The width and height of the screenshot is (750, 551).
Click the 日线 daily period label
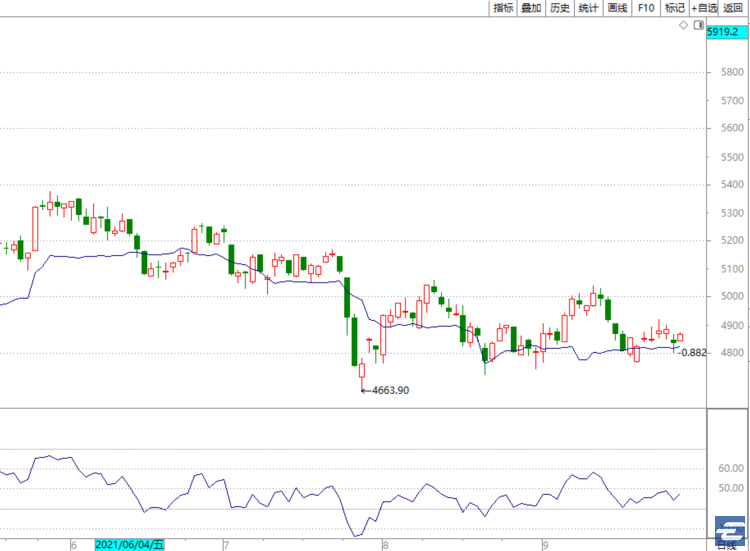[x=727, y=546]
